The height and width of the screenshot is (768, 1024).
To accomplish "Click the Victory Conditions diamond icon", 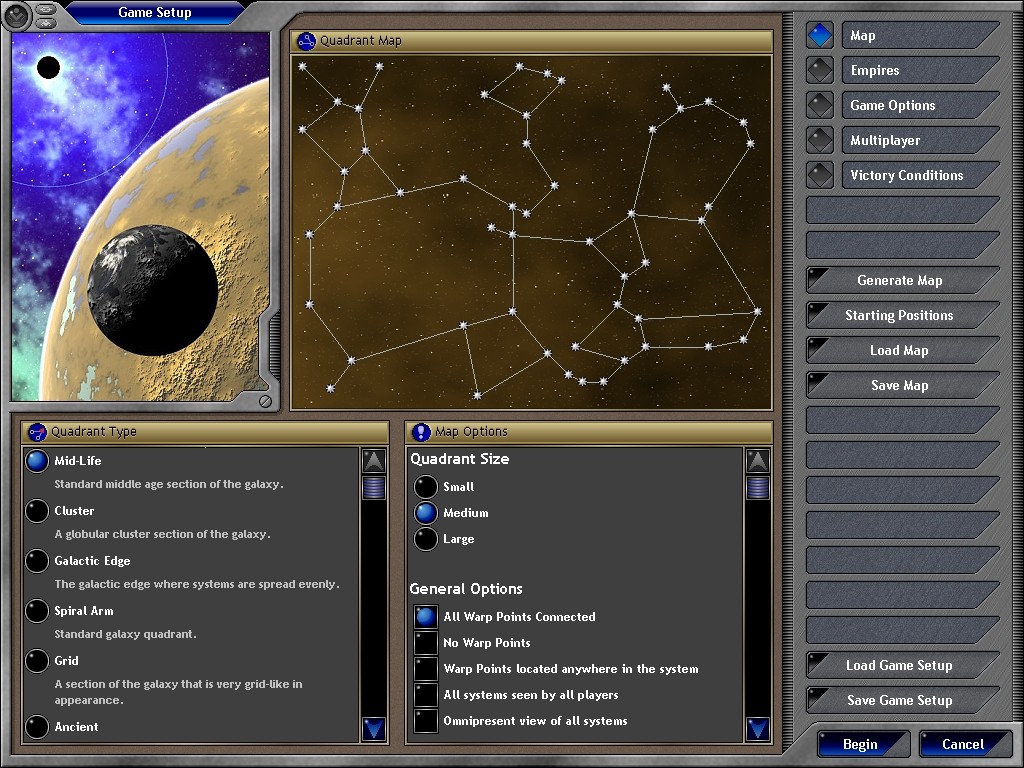I will pos(820,175).
